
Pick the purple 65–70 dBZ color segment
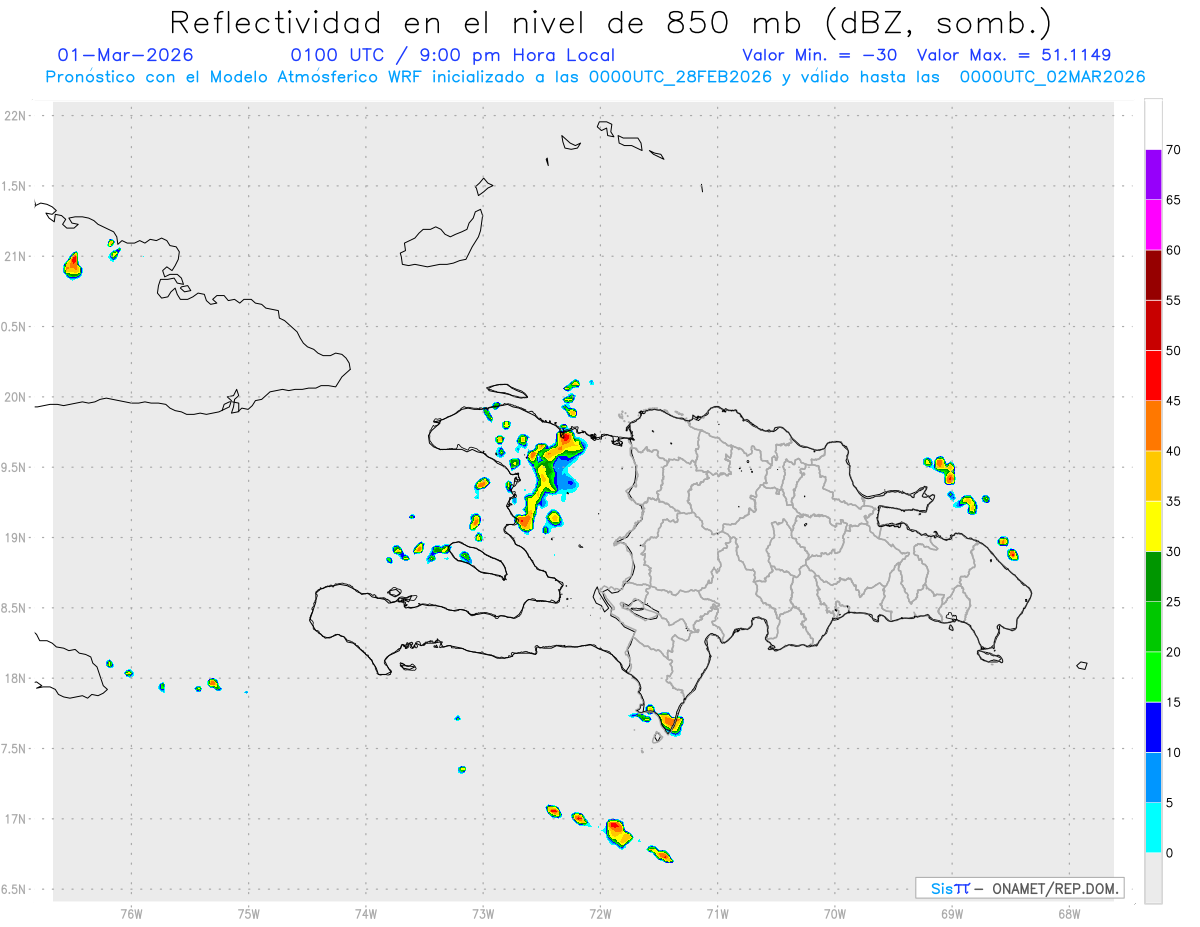(x=1153, y=174)
